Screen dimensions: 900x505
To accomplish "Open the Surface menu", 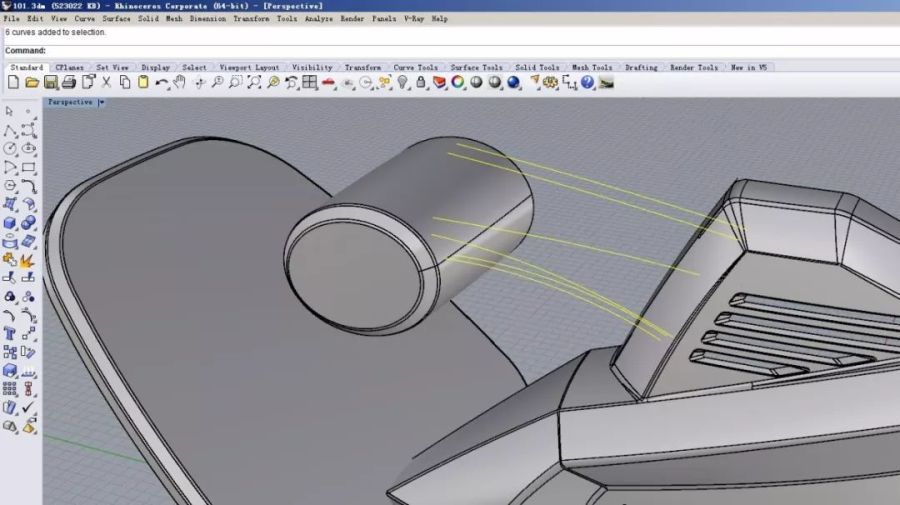I will 116,18.
